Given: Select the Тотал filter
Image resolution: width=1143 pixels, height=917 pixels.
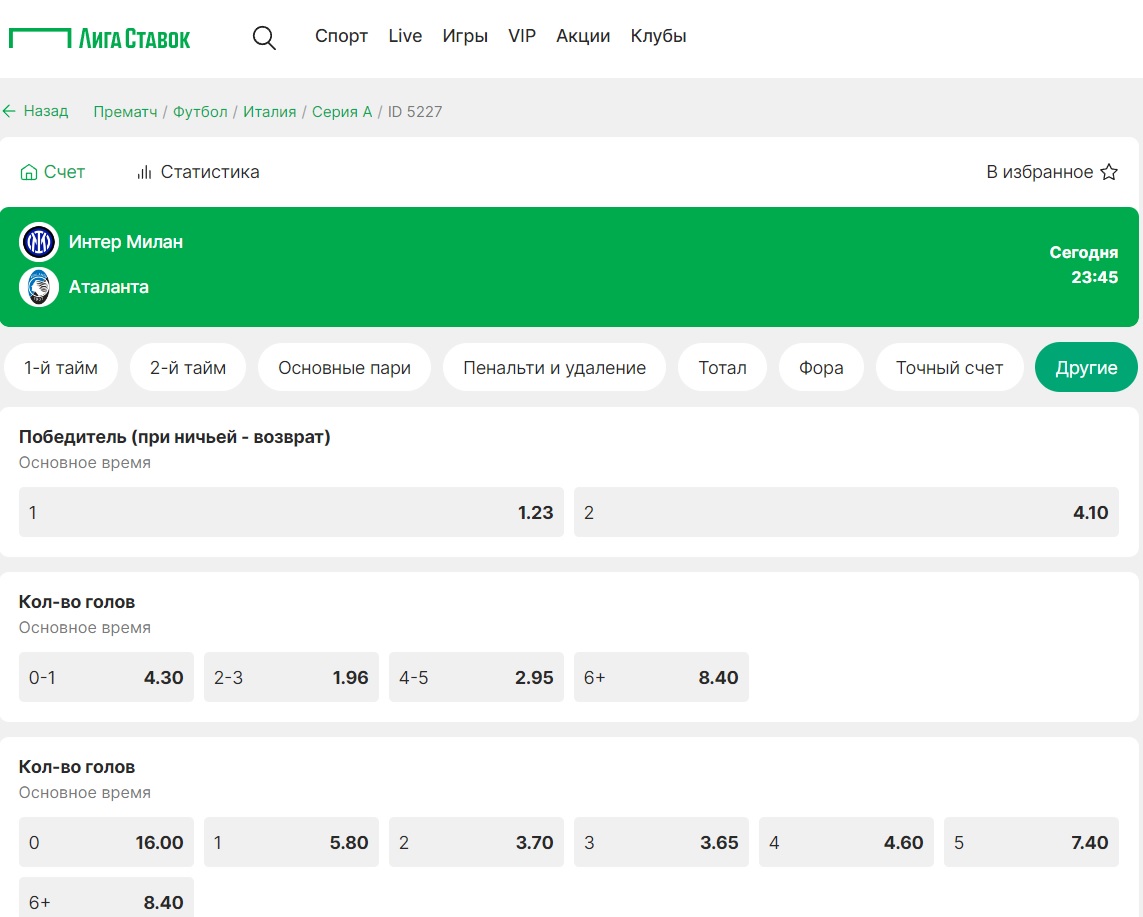Looking at the screenshot, I should point(722,367).
